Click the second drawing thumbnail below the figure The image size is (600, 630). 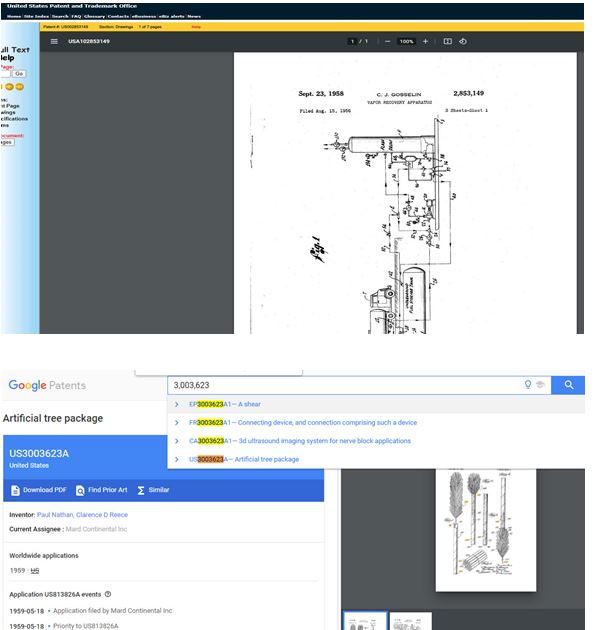[x=410, y=621]
